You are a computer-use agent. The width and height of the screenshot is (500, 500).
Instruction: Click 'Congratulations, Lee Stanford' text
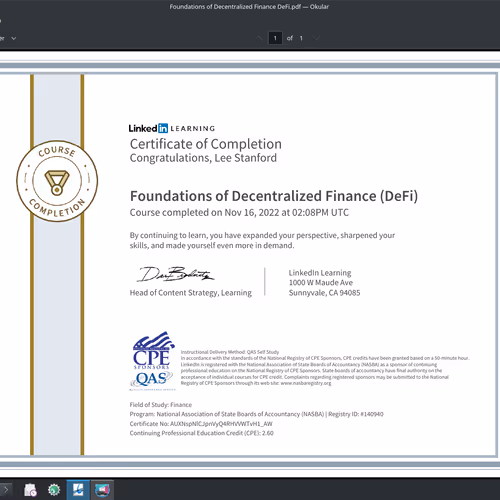203,158
